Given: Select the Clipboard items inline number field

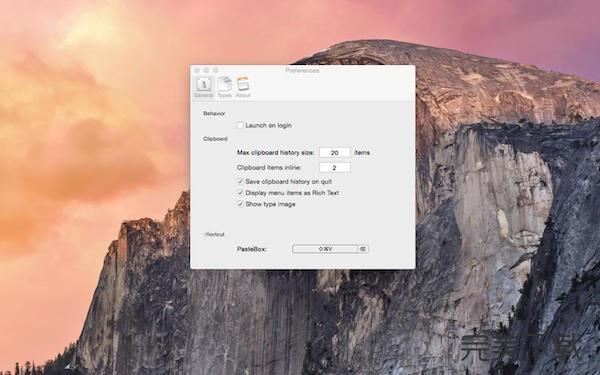Looking at the screenshot, I should (x=335, y=168).
